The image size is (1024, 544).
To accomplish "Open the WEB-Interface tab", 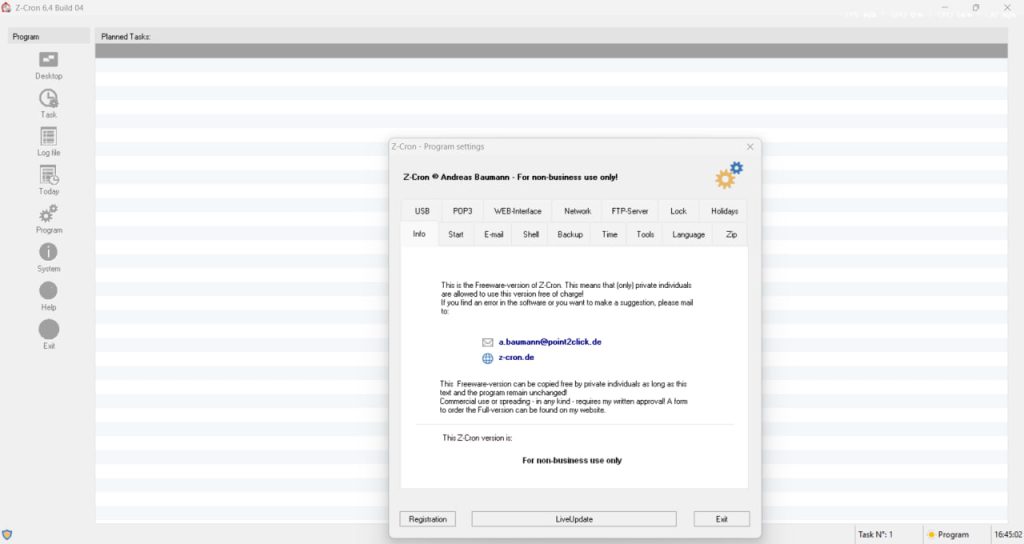I will (517, 211).
